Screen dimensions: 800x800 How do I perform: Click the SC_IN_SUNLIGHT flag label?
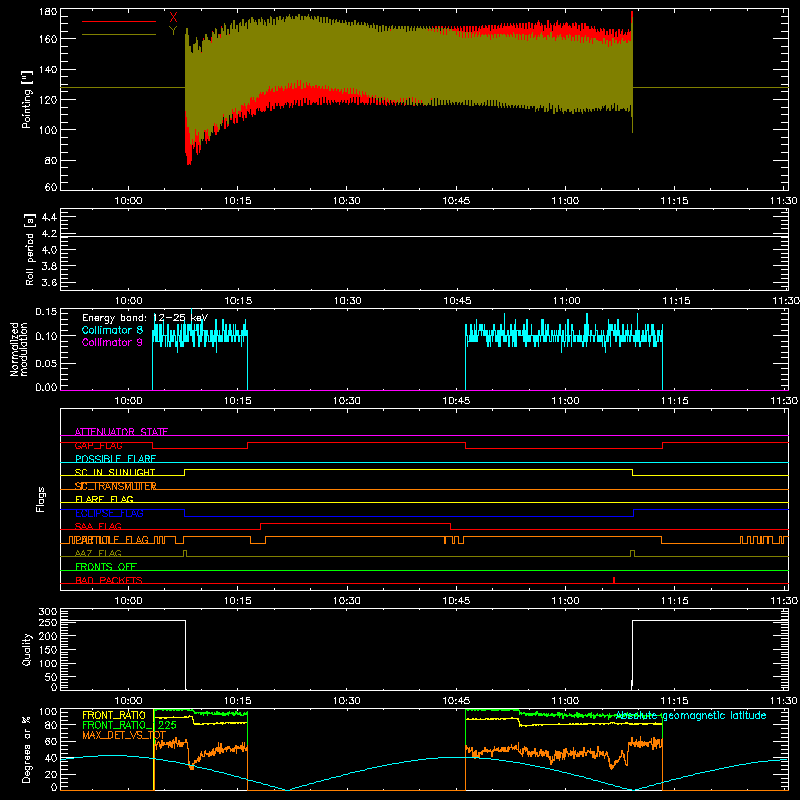[115, 472]
